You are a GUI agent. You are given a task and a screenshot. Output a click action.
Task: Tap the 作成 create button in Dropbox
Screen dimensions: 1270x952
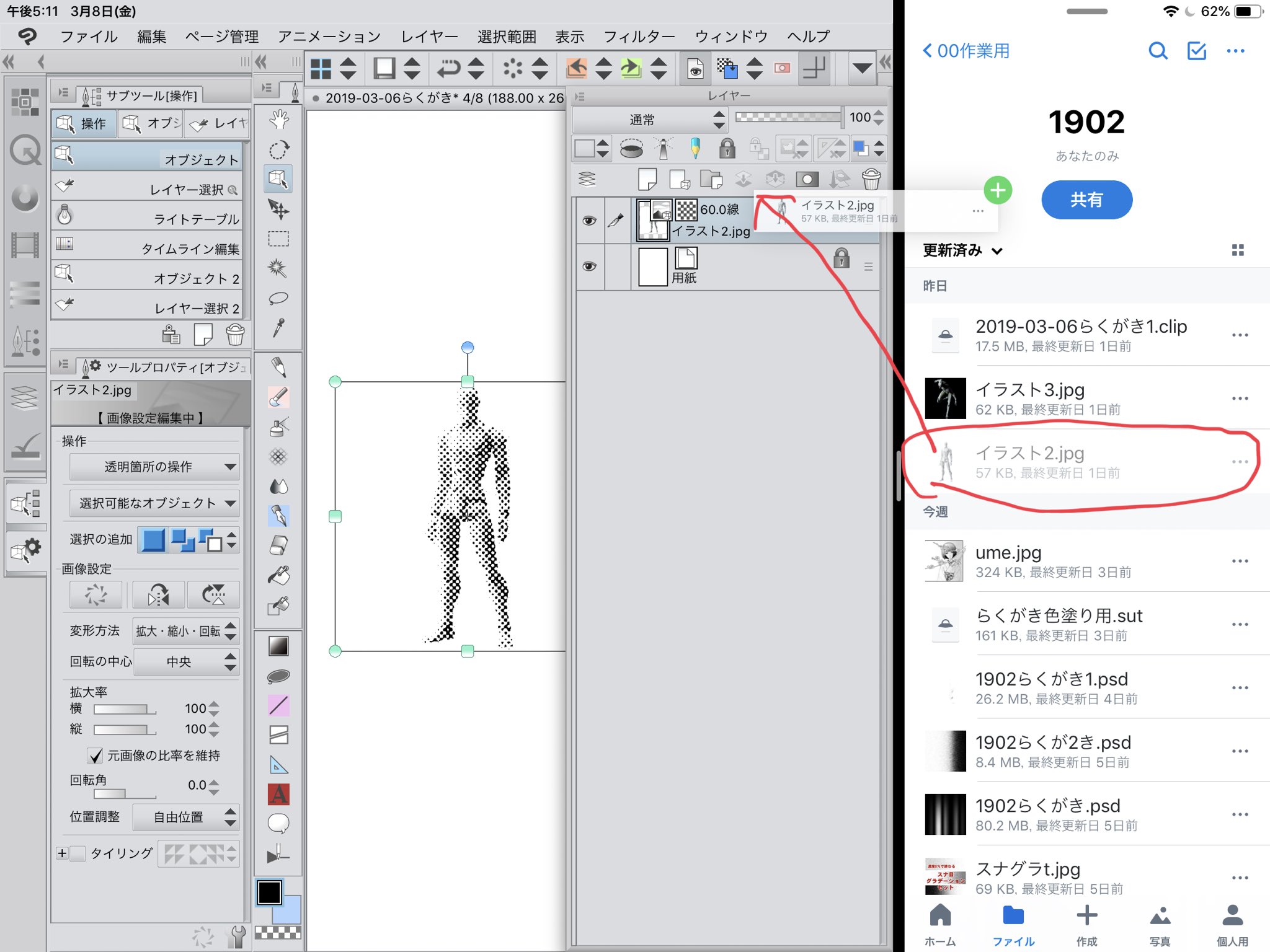[1086, 926]
